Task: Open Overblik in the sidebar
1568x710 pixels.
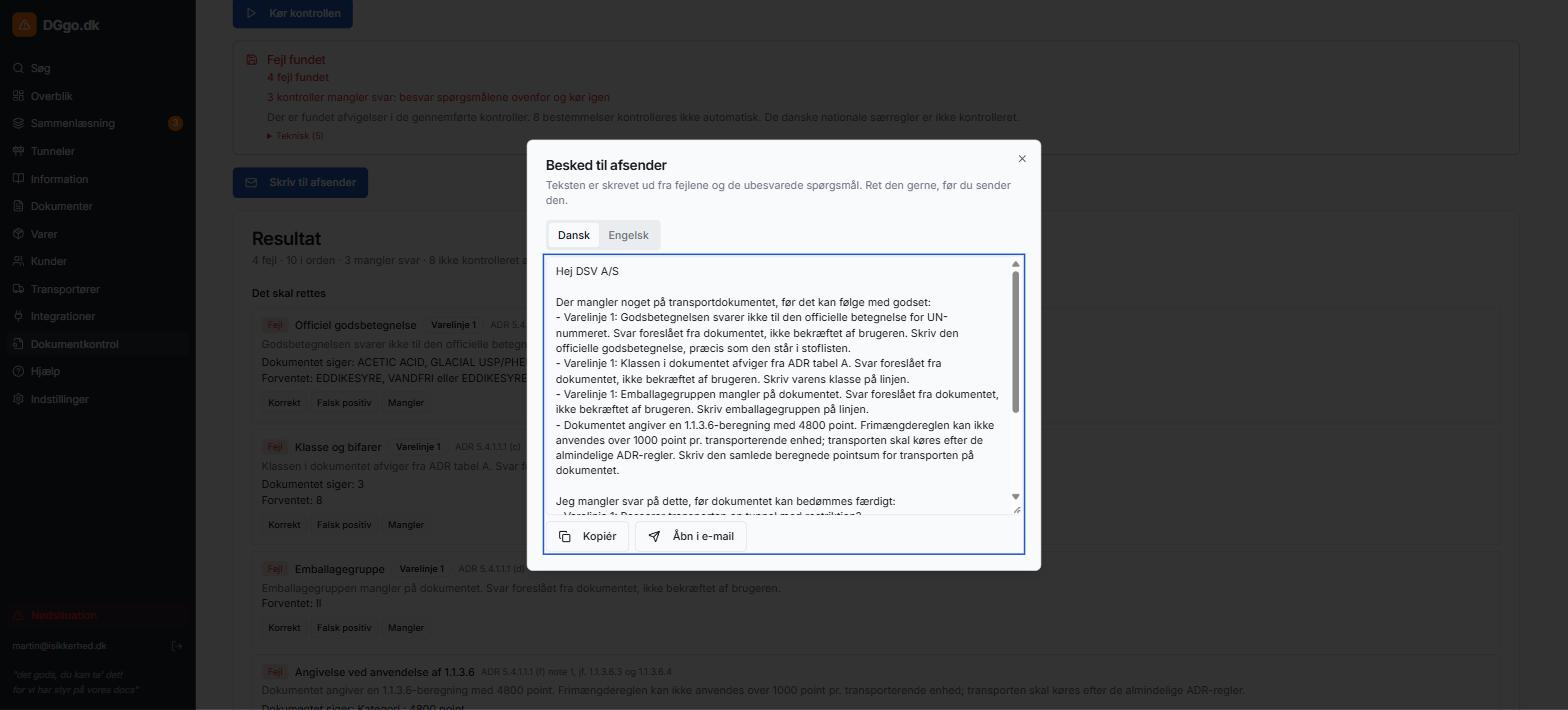Action: 98,96
